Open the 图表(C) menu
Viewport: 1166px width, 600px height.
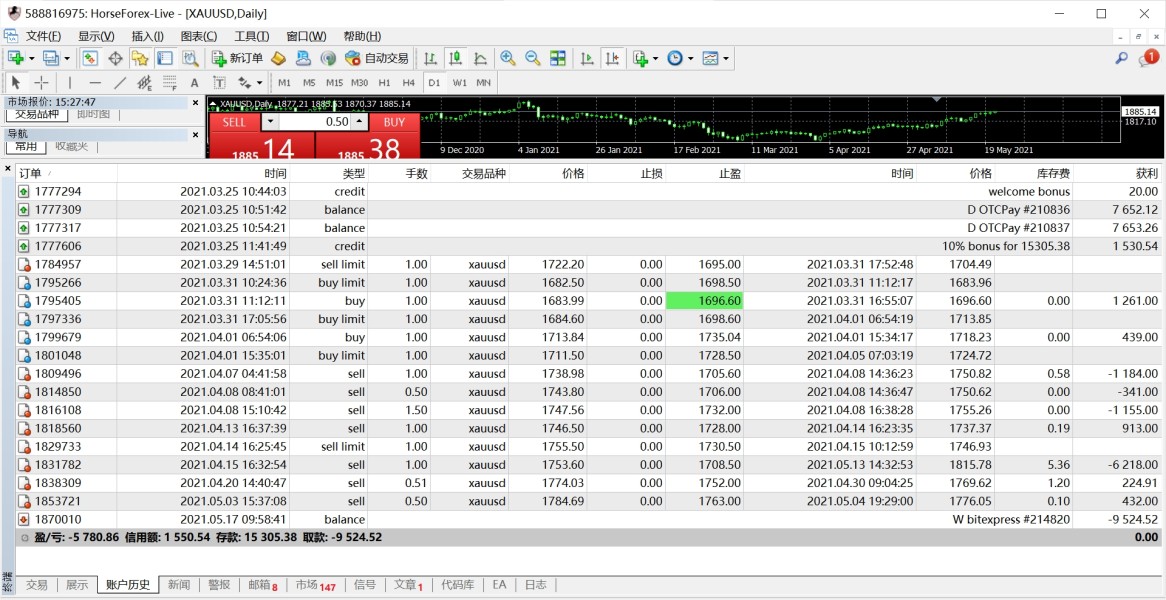(x=198, y=36)
